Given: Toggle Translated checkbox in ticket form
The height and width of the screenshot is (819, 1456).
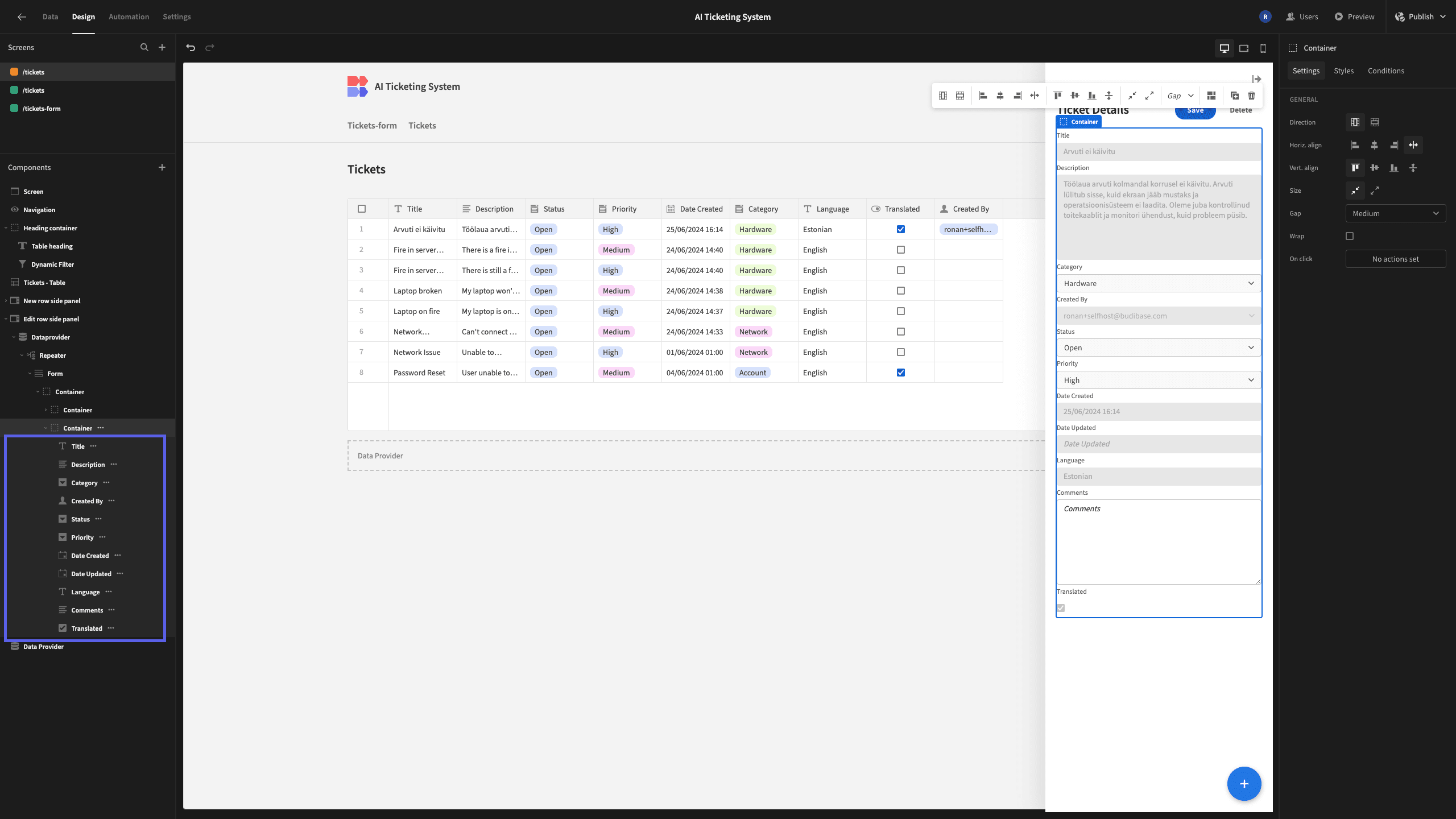Looking at the screenshot, I should pos(1061,608).
